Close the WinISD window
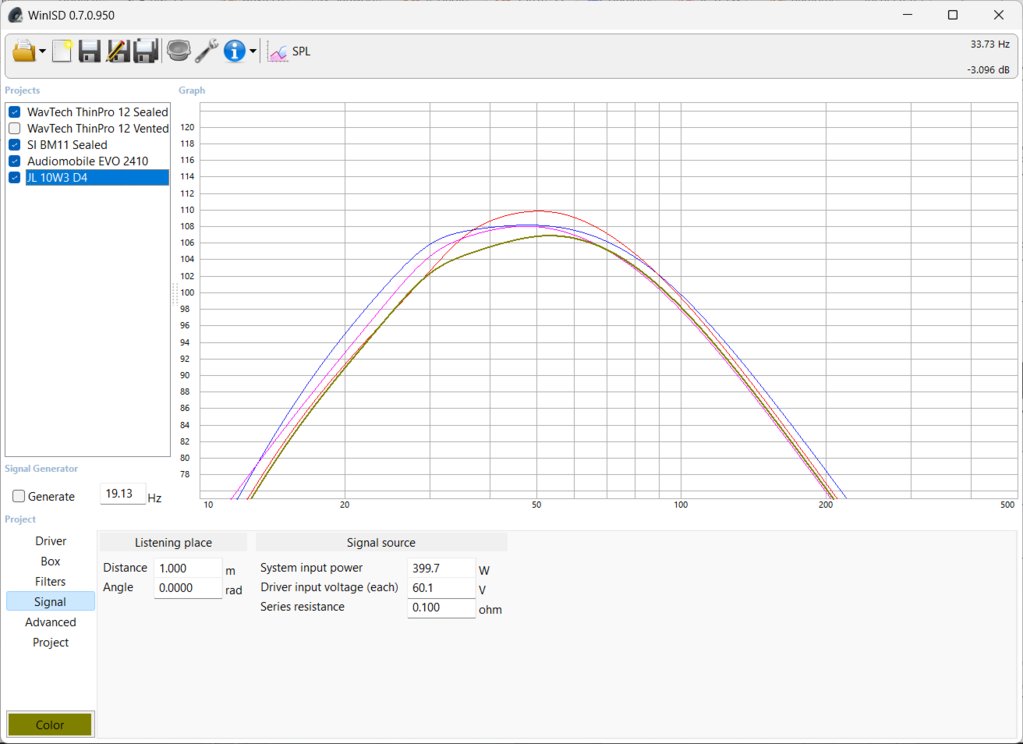Screen dimensions: 1023x744 pyautogui.click(x=999, y=15)
